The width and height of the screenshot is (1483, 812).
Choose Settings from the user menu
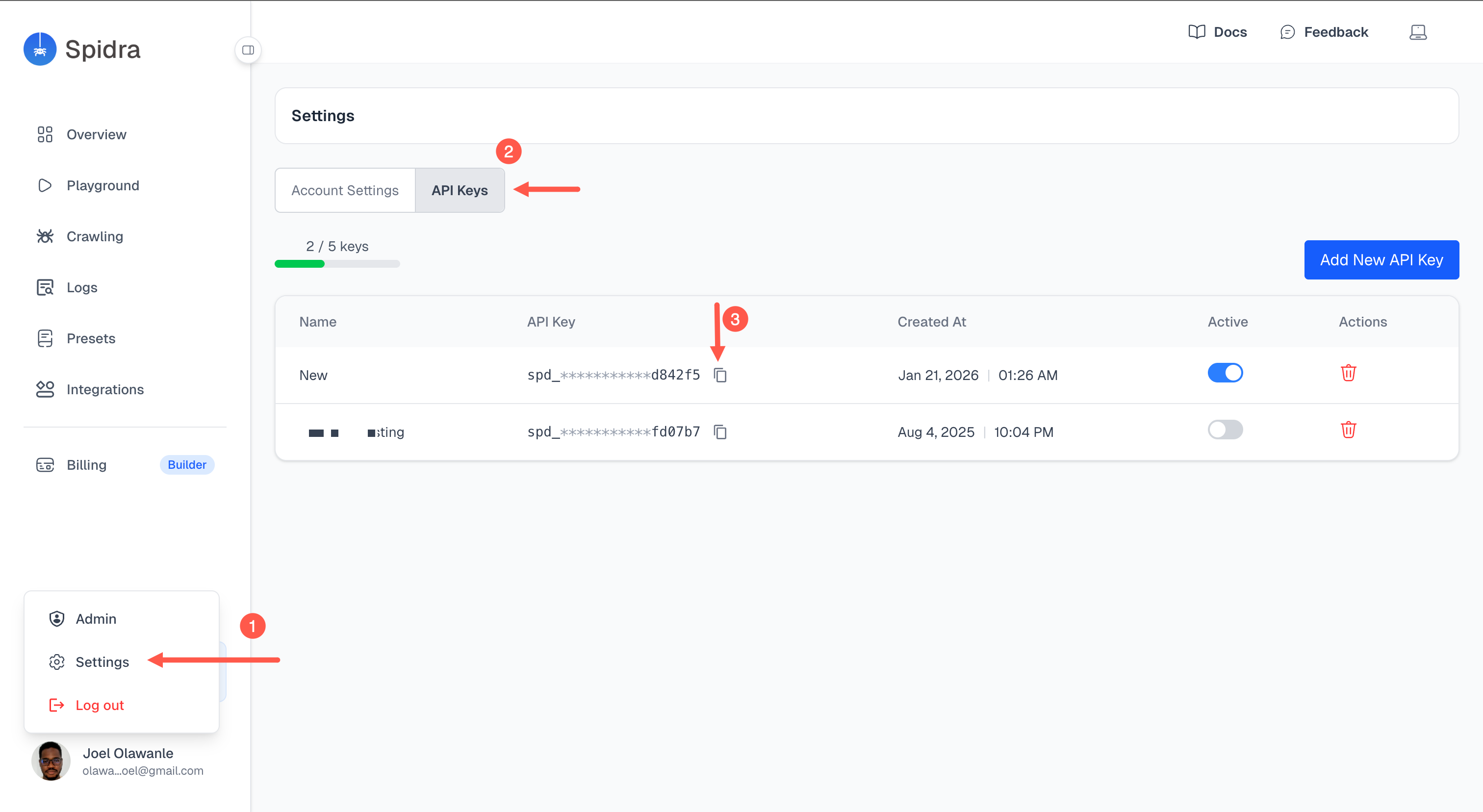coord(102,662)
